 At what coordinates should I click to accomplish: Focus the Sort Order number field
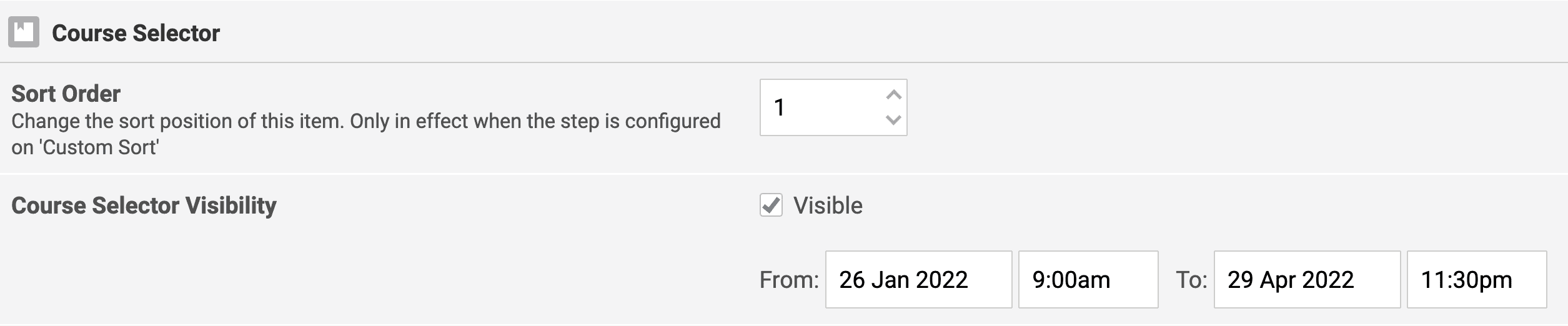(818, 107)
